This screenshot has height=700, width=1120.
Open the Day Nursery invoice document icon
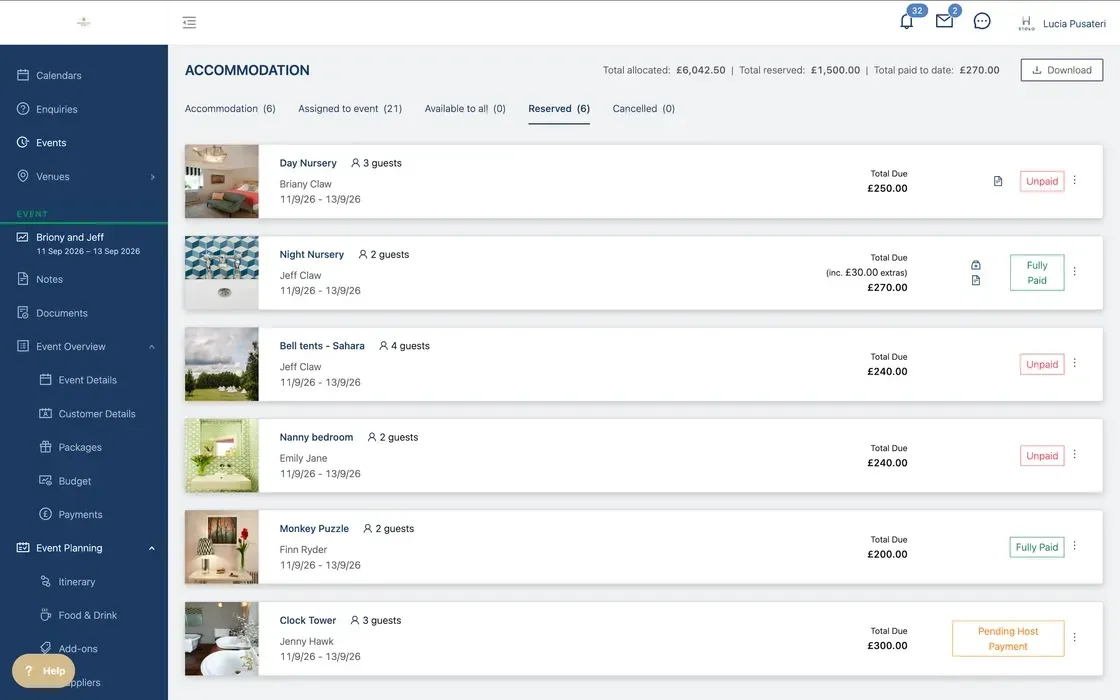(998, 181)
